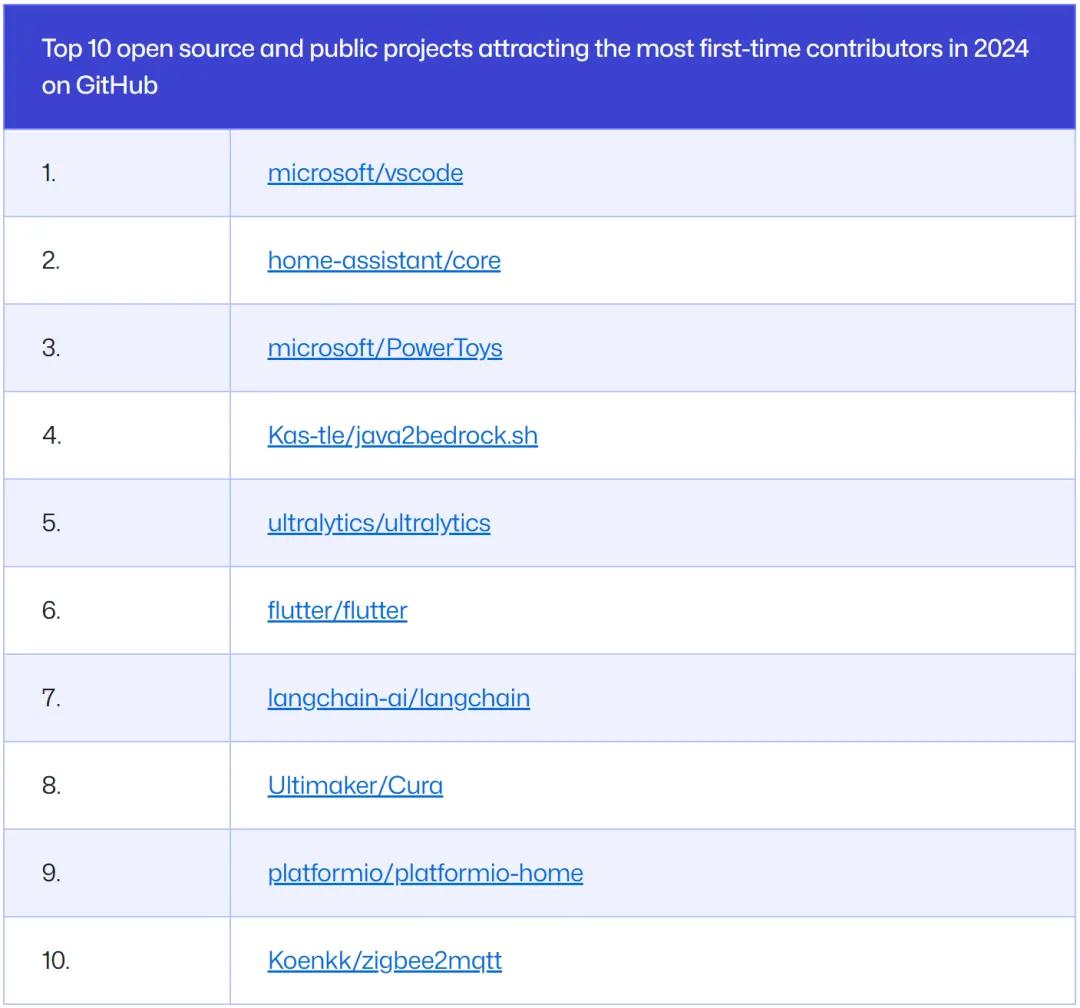This screenshot has width=1080, height=1008.
Task: Open the platformio/platformio-home link
Action: point(425,873)
